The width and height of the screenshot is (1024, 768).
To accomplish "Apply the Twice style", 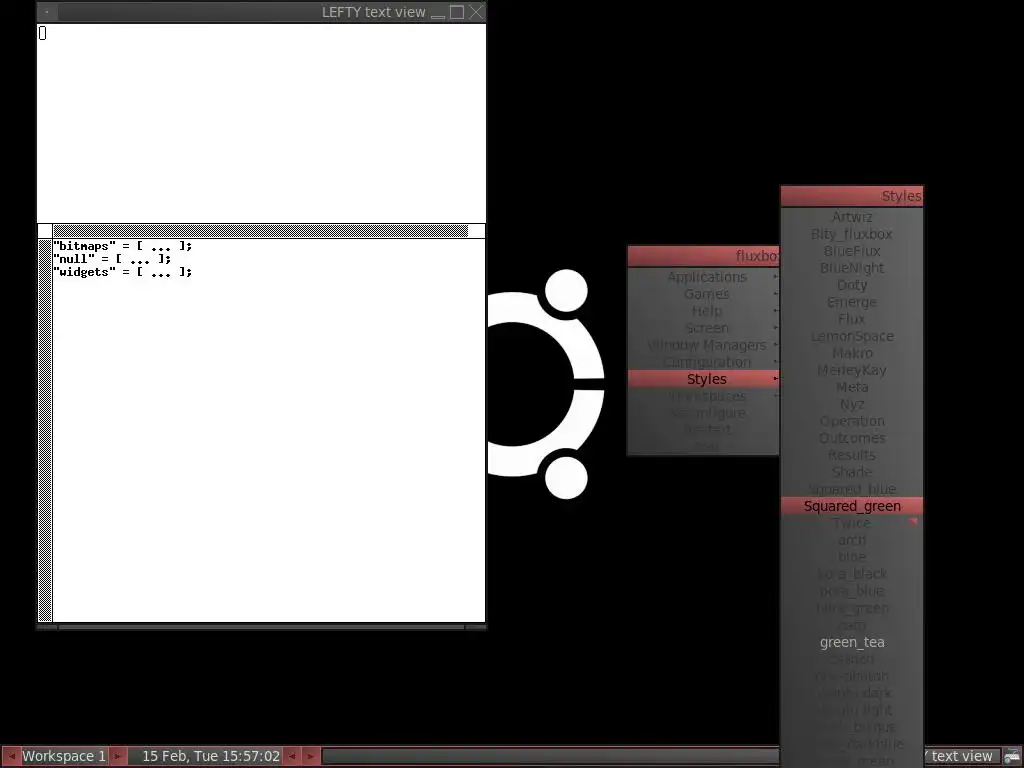I will tap(852, 523).
